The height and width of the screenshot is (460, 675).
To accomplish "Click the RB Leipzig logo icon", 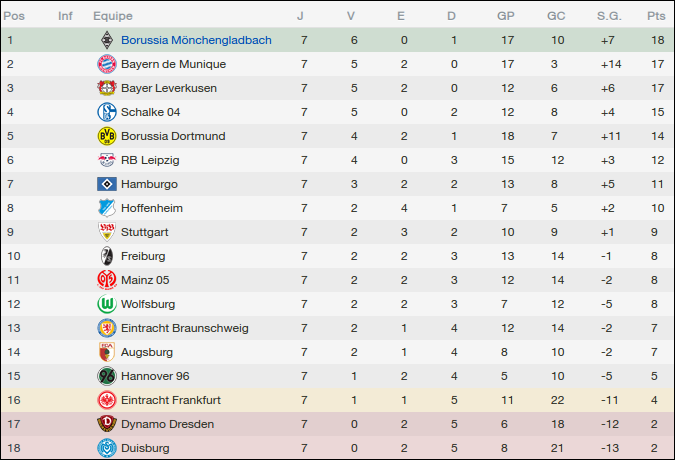I will point(106,160).
